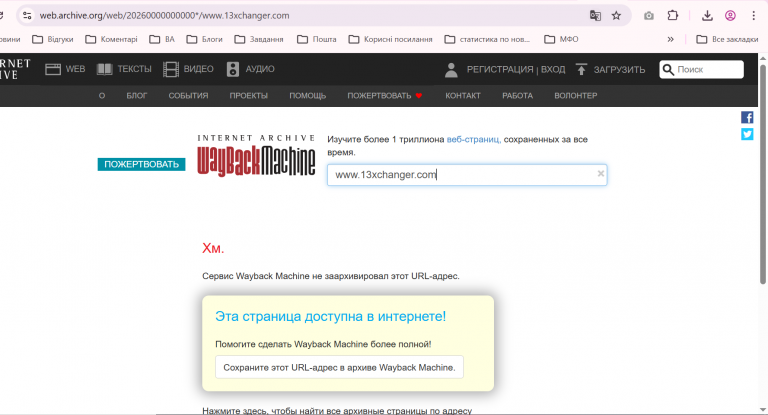Viewport: 768px width, 415px height.
Task: Open the Корисні посилання bookmarks folder
Action: [390, 39]
